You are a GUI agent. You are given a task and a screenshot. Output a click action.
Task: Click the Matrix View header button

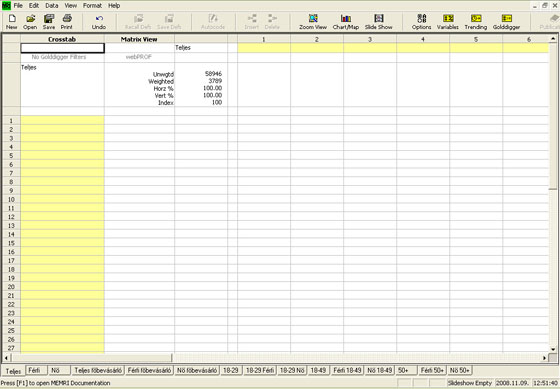(x=139, y=39)
